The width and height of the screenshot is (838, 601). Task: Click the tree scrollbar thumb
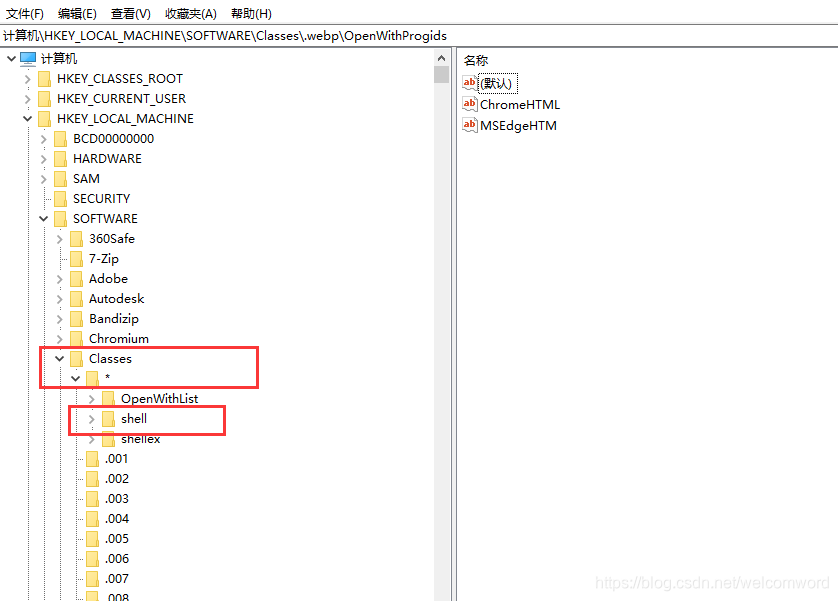click(x=441, y=75)
